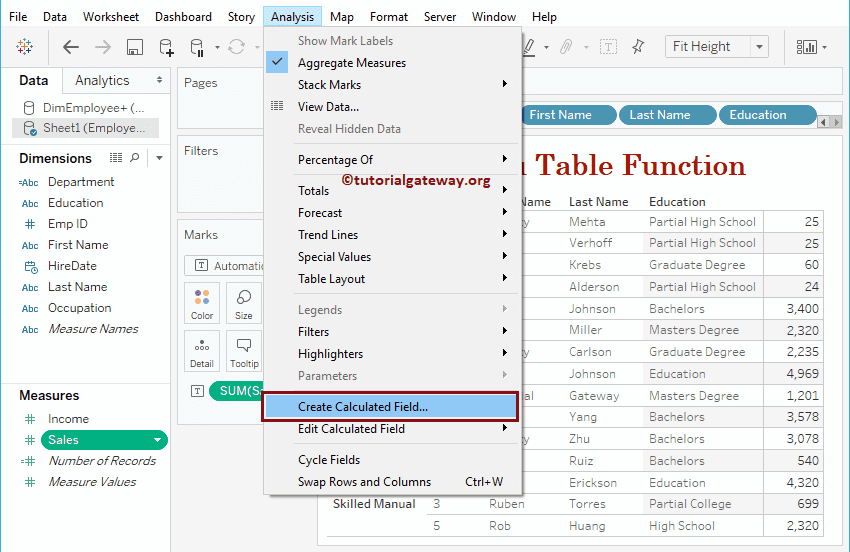The image size is (850, 552).
Task: Choose Cycle Fields menu entry
Action: (x=392, y=460)
